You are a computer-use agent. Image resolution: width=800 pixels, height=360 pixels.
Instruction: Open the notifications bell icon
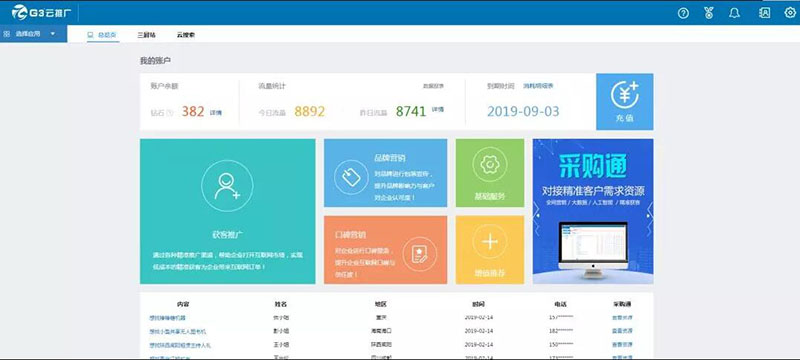pos(734,13)
